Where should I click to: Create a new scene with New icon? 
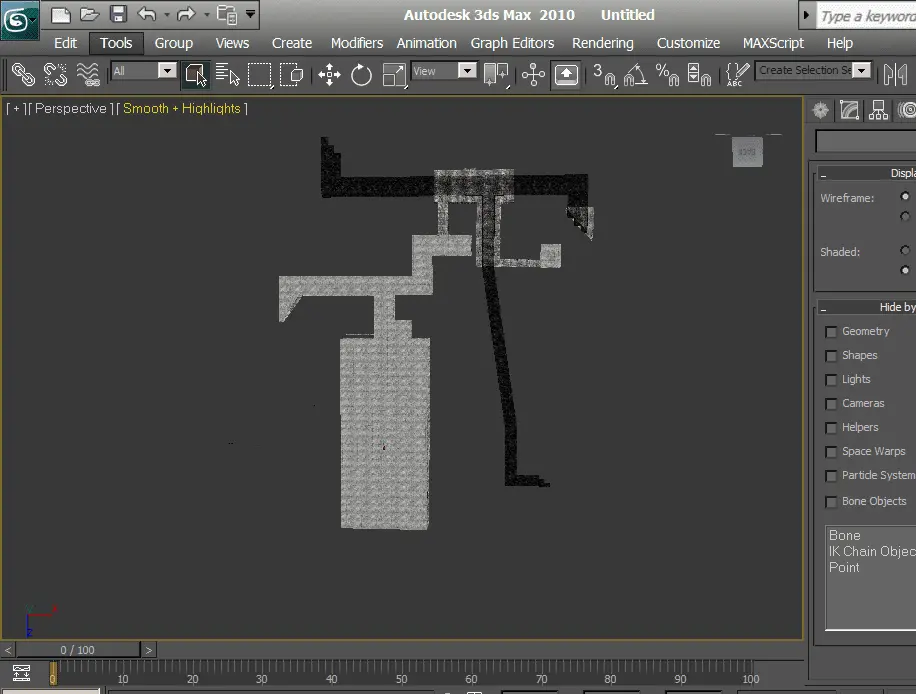tap(60, 14)
